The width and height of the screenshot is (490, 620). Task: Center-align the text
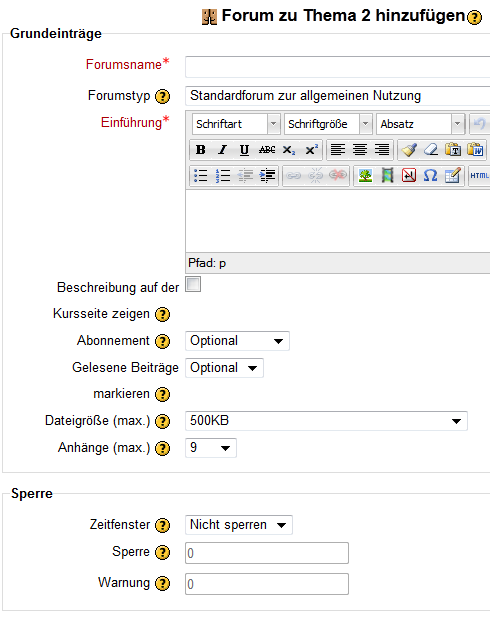click(x=359, y=150)
